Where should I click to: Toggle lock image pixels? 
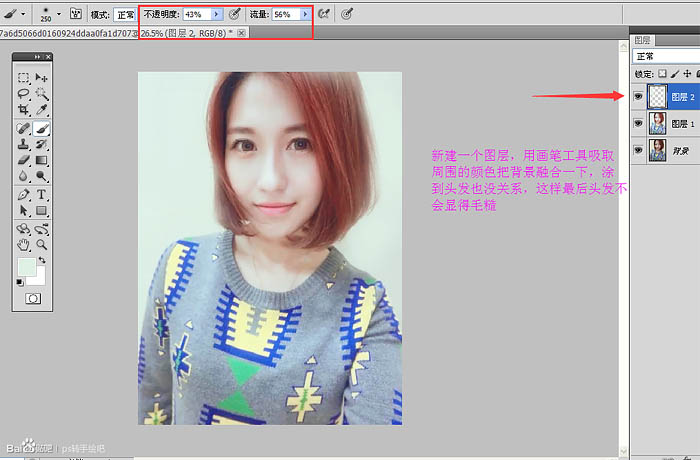[675, 74]
